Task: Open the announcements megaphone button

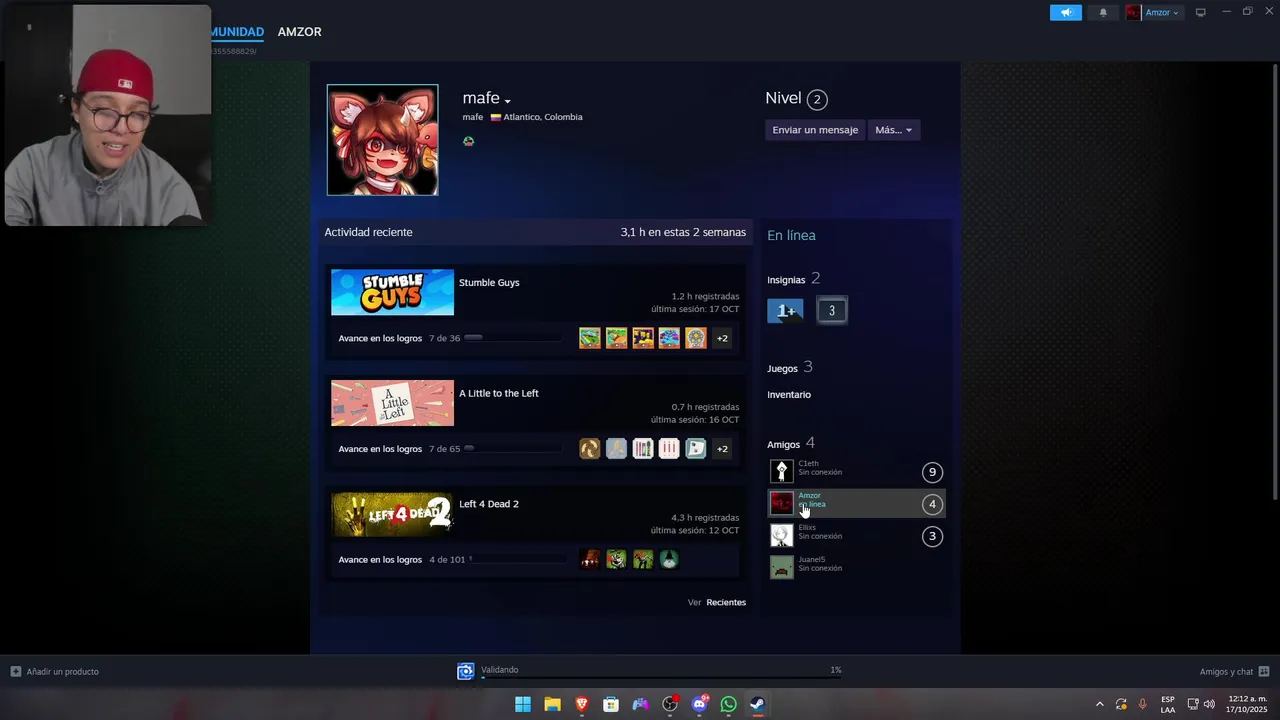Action: (1066, 13)
